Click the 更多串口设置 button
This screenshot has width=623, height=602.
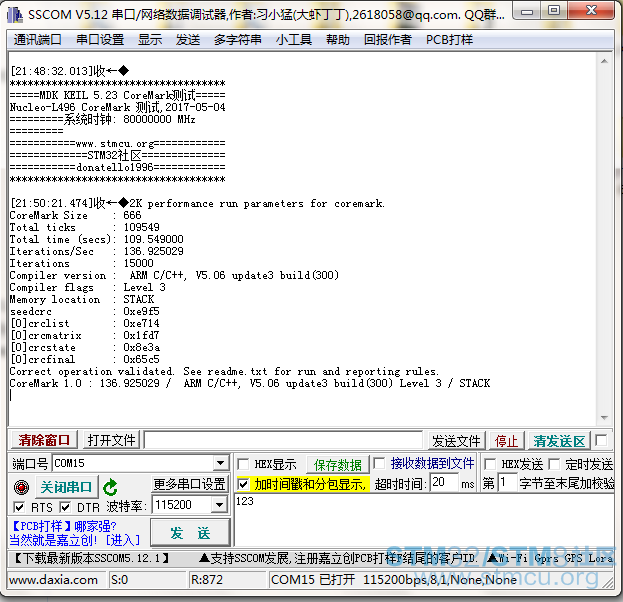[190, 484]
